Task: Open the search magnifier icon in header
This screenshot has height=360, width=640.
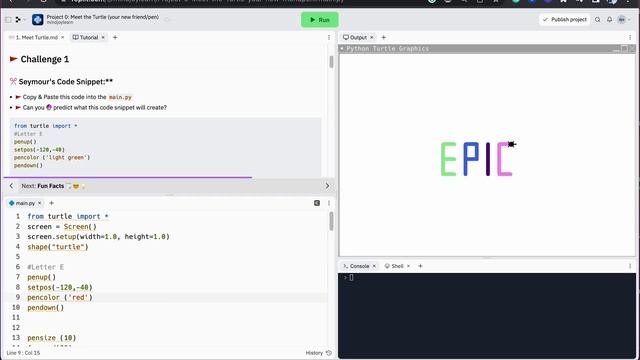Action: [598, 20]
